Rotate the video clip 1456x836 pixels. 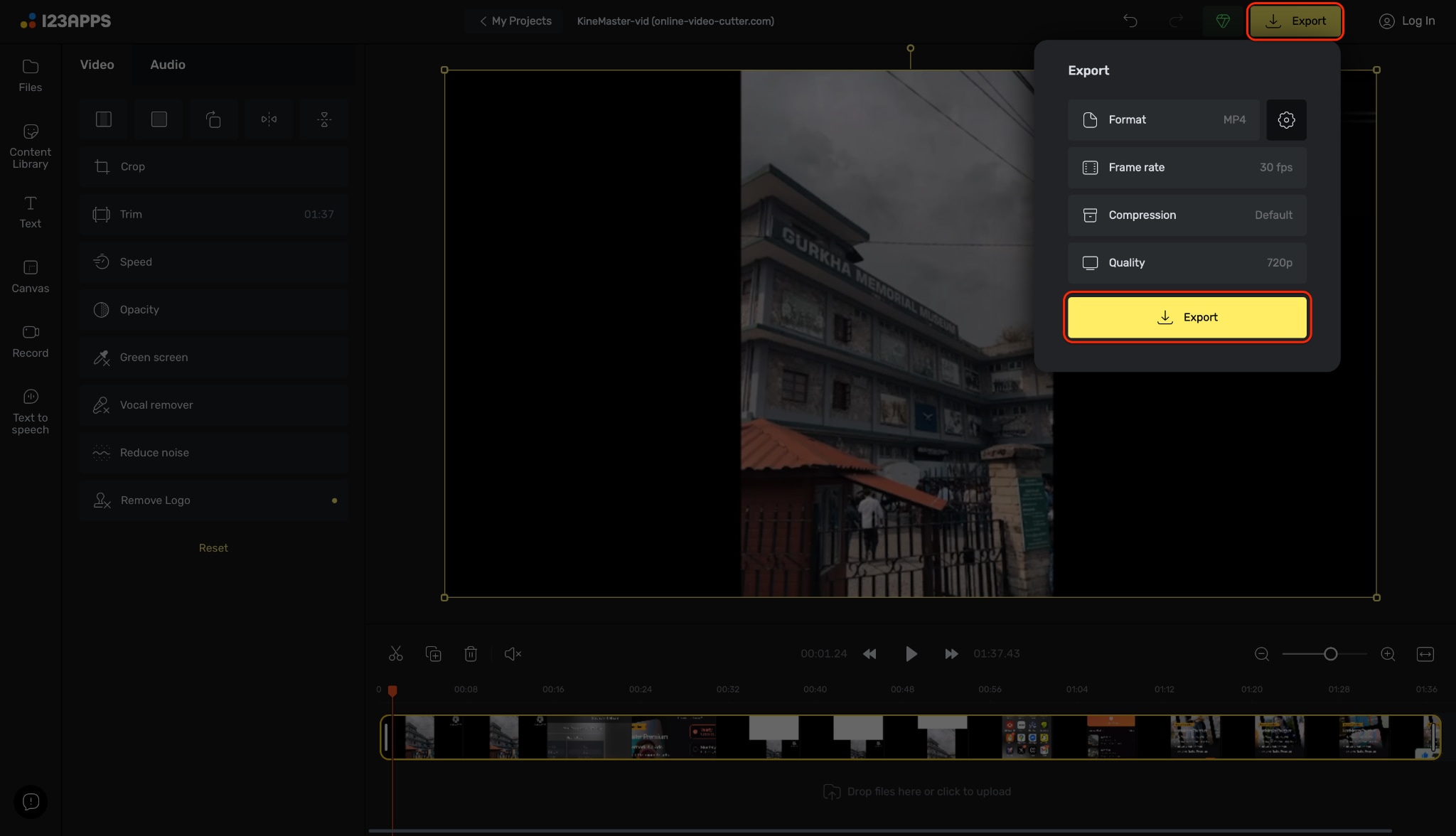(x=213, y=119)
